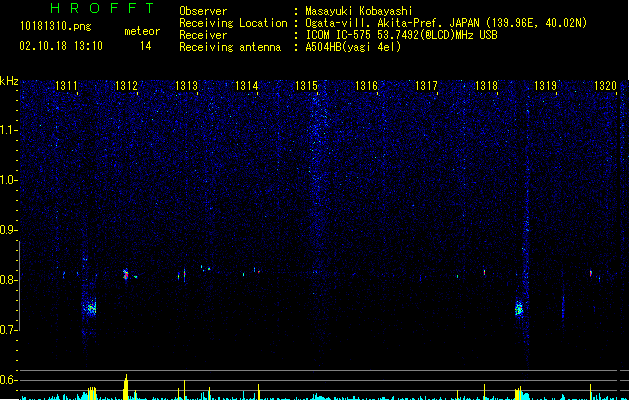The width and height of the screenshot is (629, 400).
Task: Click the meteor echo blob after 1311
Action: pos(90,308)
